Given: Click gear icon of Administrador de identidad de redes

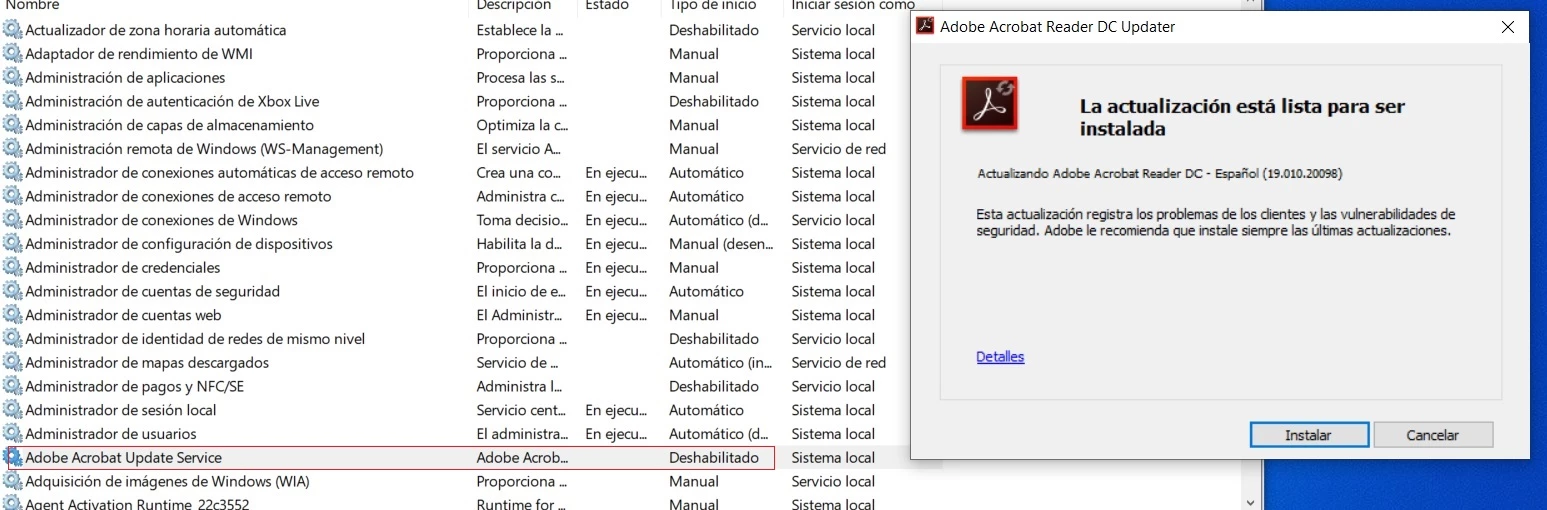Looking at the screenshot, I should tap(12, 339).
